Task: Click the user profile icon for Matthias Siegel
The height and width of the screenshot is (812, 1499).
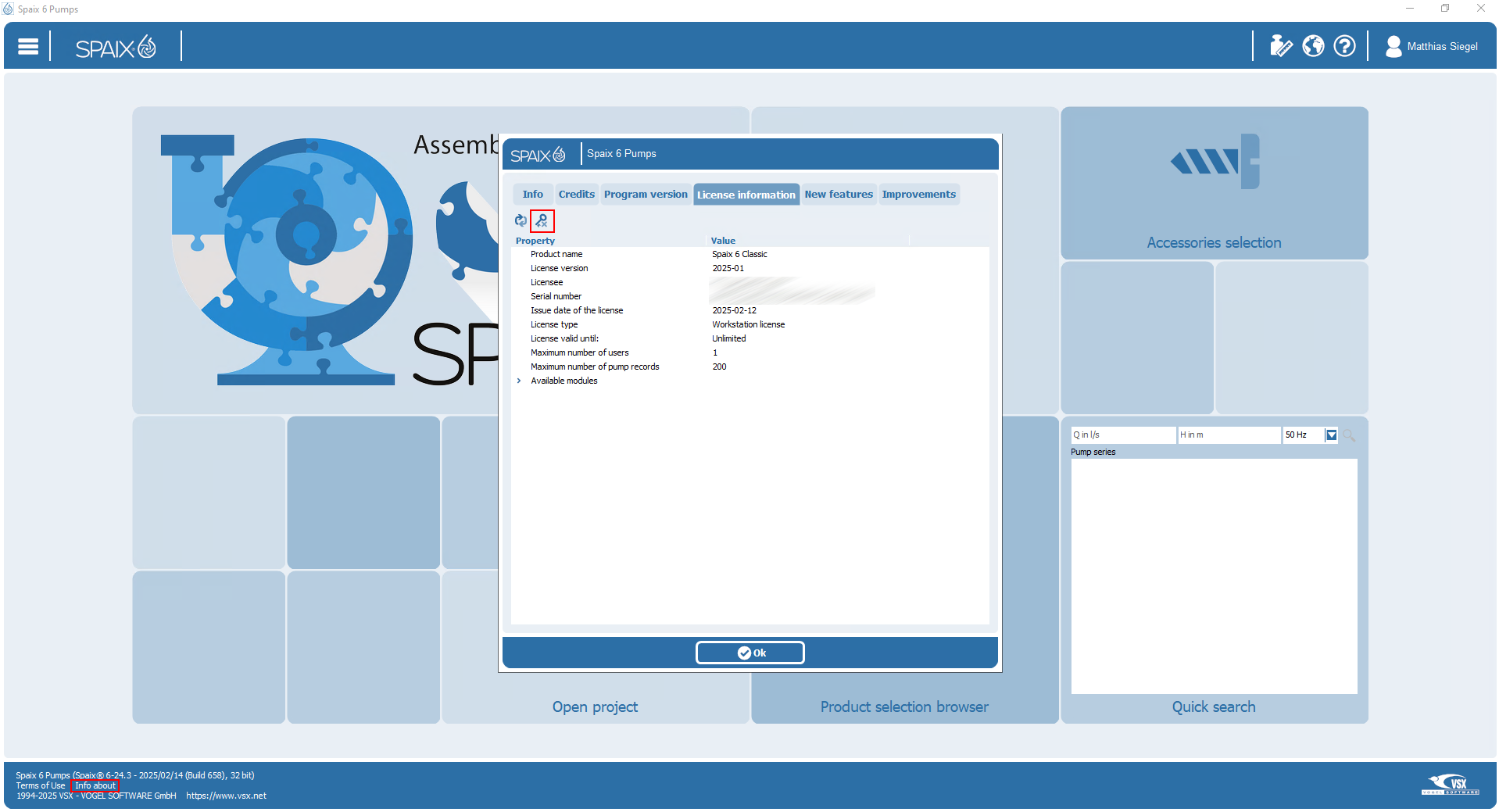Action: pos(1393,47)
